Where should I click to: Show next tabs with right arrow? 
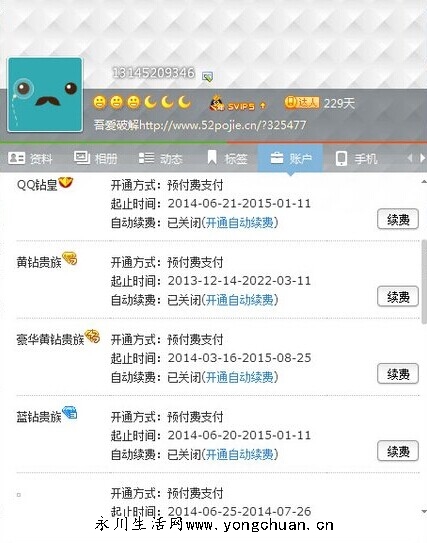(422, 158)
